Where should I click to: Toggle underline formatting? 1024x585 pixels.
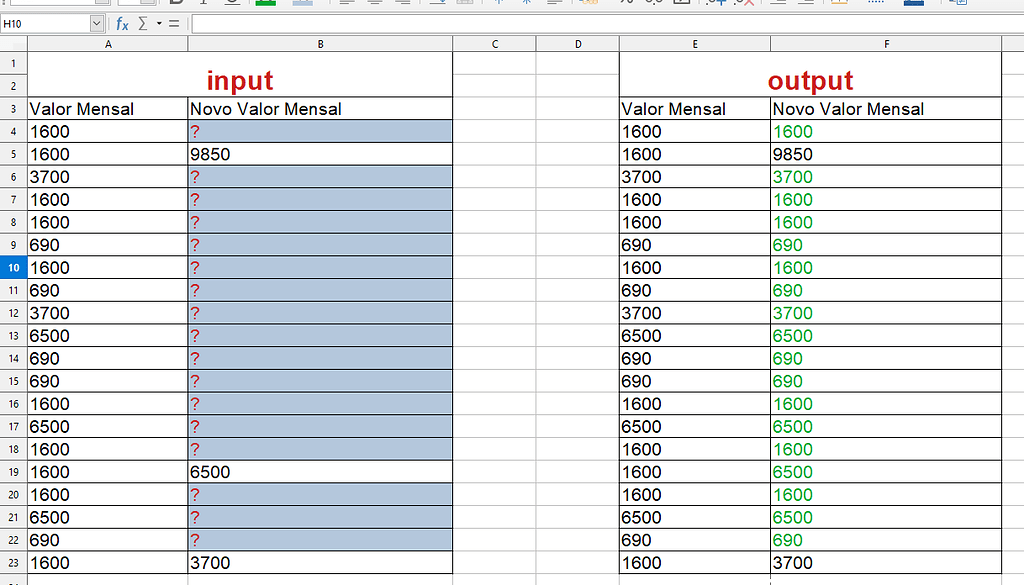coord(232,3)
